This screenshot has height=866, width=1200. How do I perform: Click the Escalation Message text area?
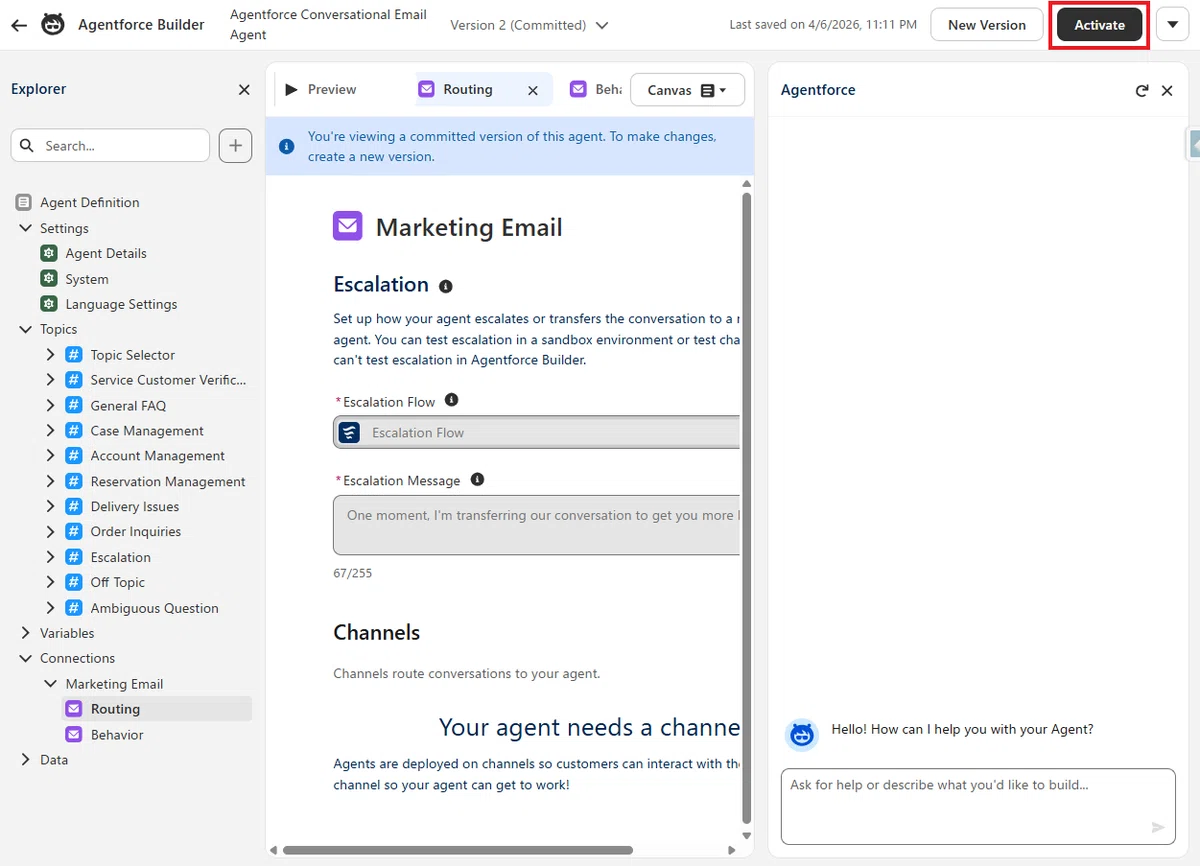click(x=536, y=525)
